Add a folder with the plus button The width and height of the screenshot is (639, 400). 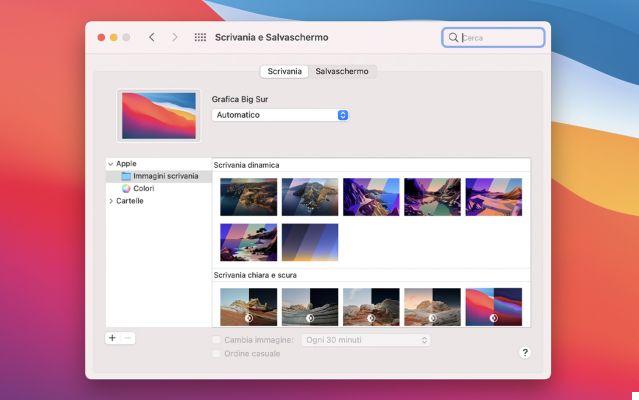tap(112, 338)
